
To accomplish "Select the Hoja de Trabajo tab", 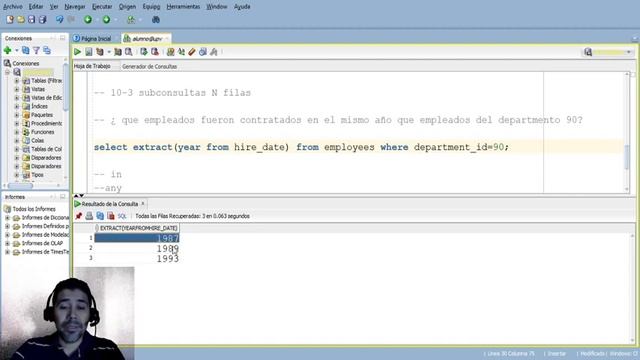I will [92, 66].
